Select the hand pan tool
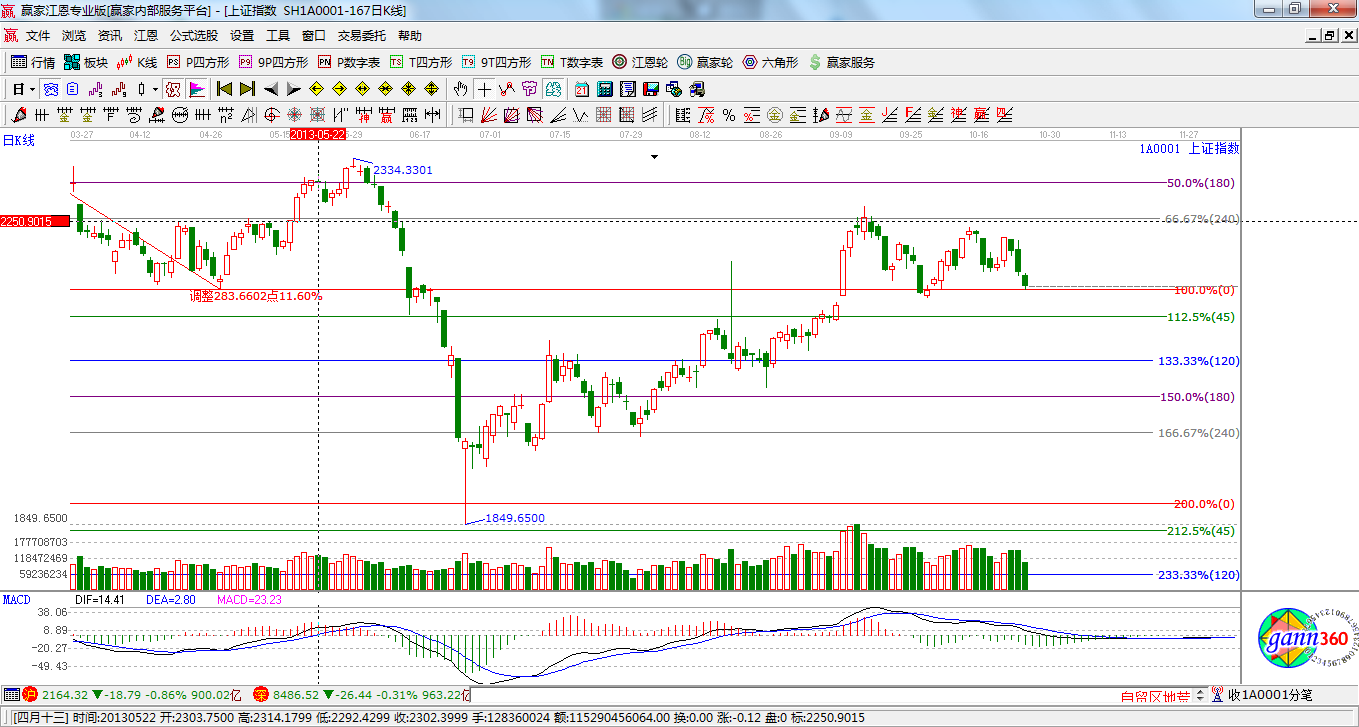This screenshot has width=1359, height=727. [x=460, y=89]
